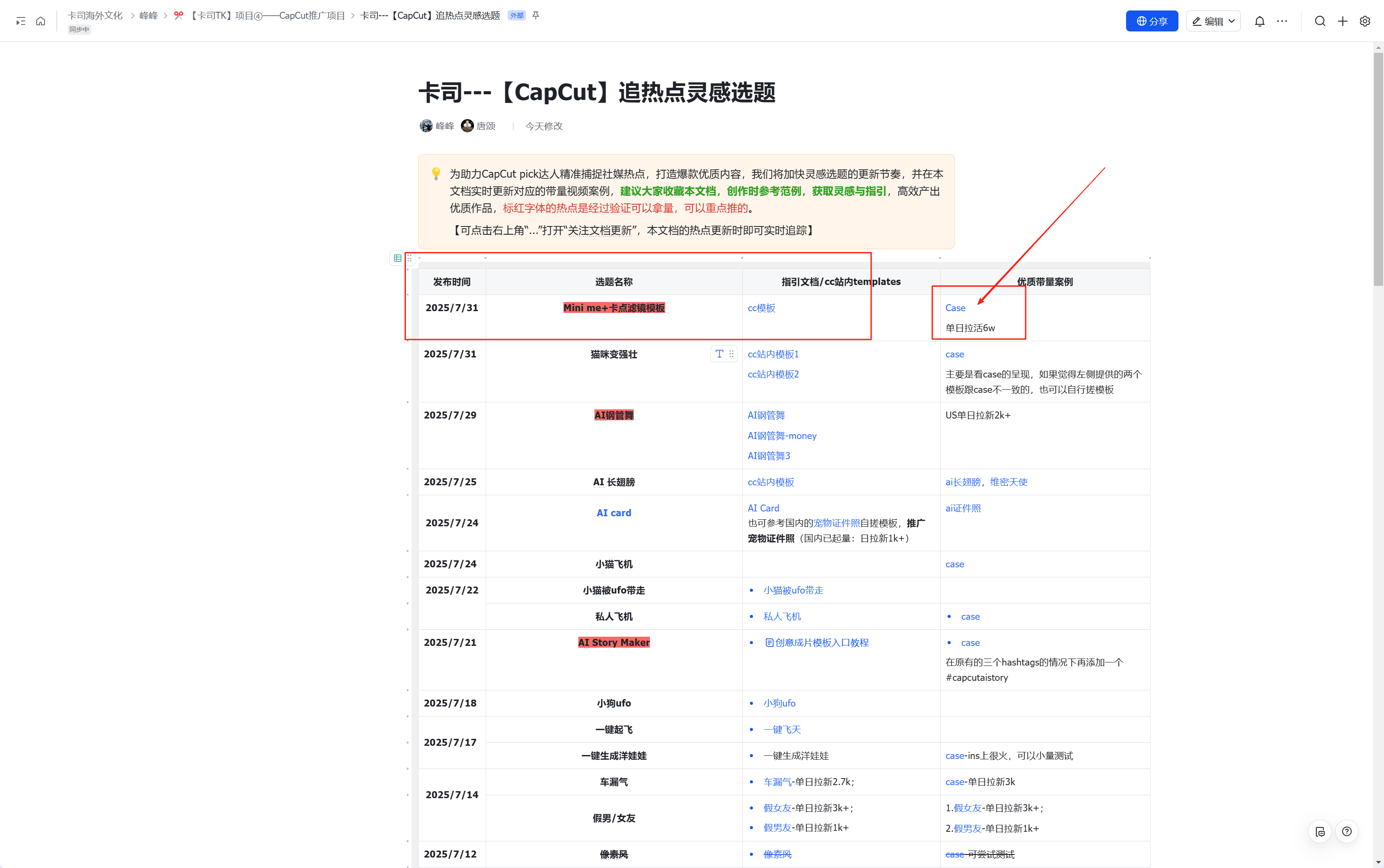Open 创意成片模板入口教程 document link
1384x868 pixels.
(817, 643)
